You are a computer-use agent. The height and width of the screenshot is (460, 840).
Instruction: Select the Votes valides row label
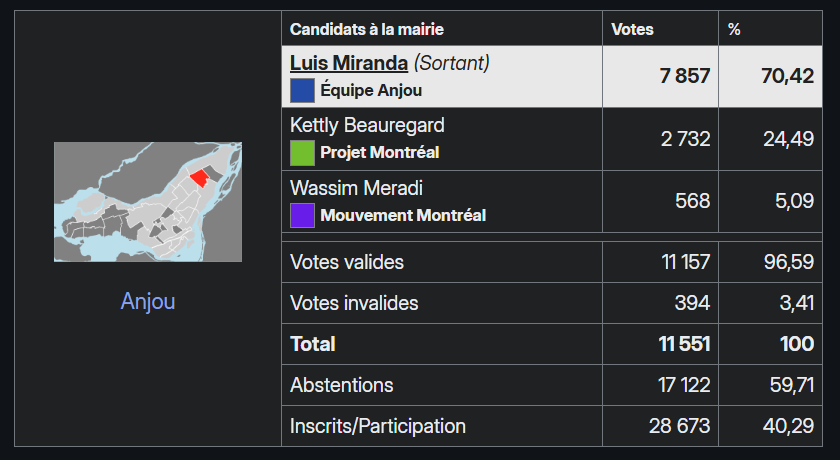tap(347, 262)
